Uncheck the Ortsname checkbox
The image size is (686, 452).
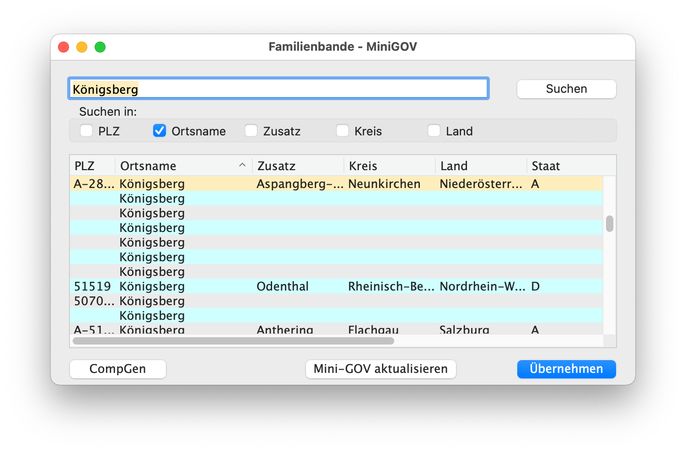point(160,131)
